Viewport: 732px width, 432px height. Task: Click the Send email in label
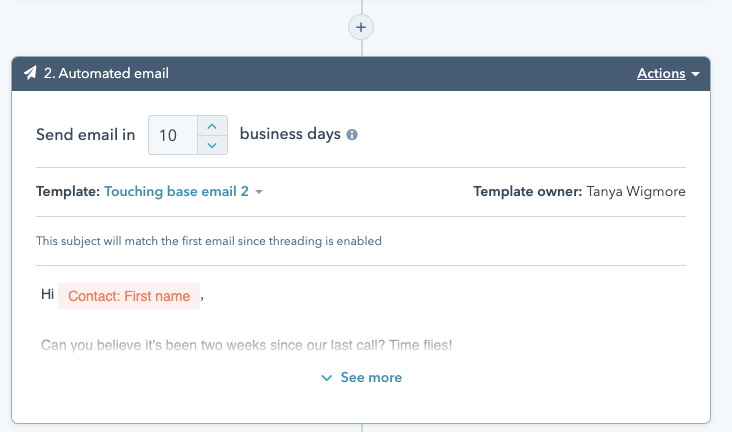coord(85,134)
